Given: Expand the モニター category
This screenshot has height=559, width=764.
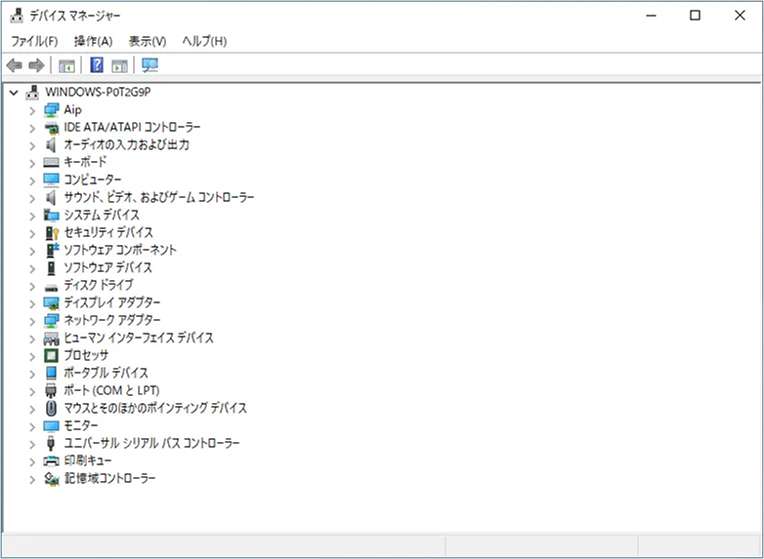Looking at the screenshot, I should coord(32,426).
